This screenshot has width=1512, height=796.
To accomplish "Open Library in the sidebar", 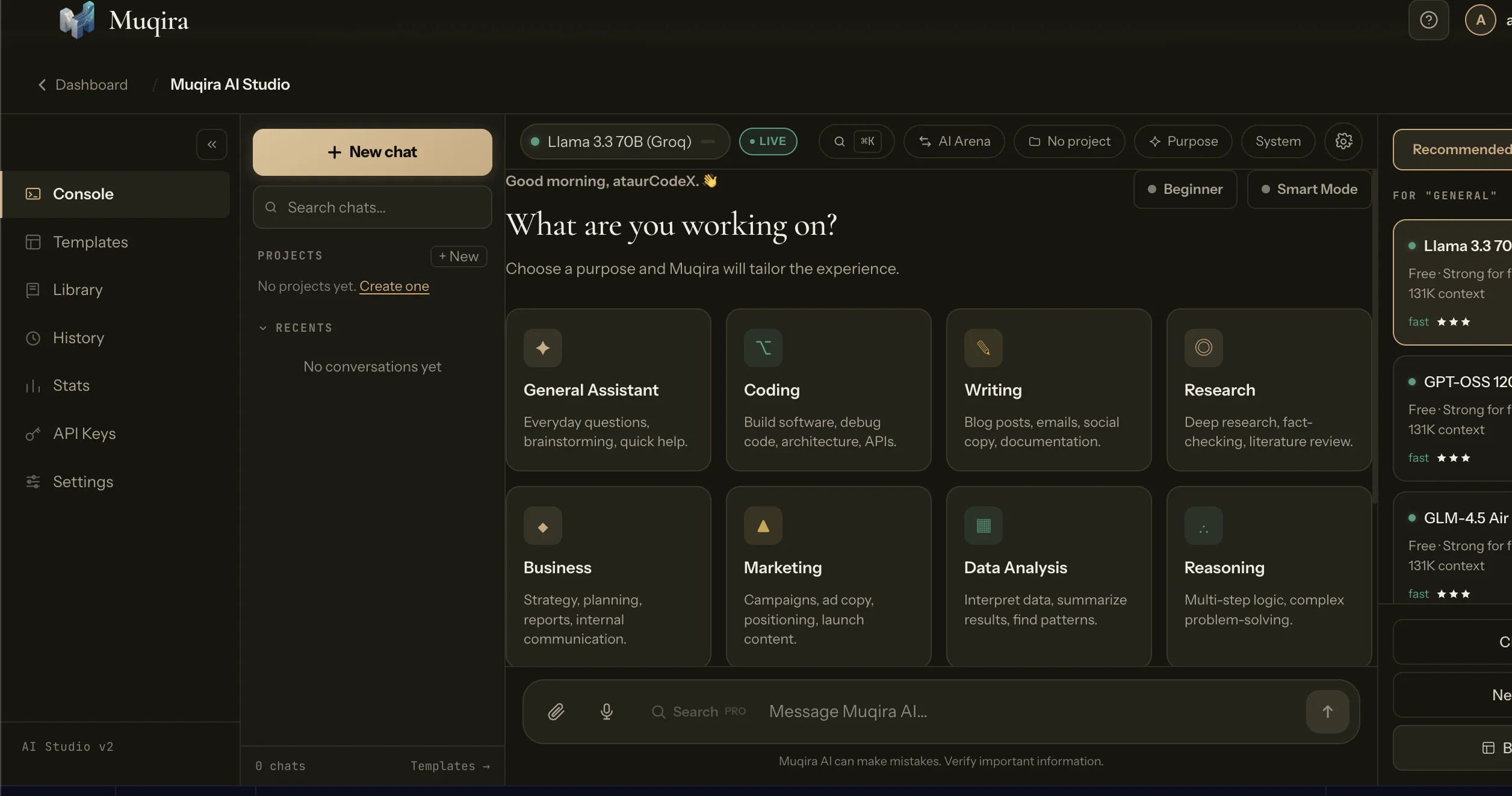I will click(x=116, y=290).
